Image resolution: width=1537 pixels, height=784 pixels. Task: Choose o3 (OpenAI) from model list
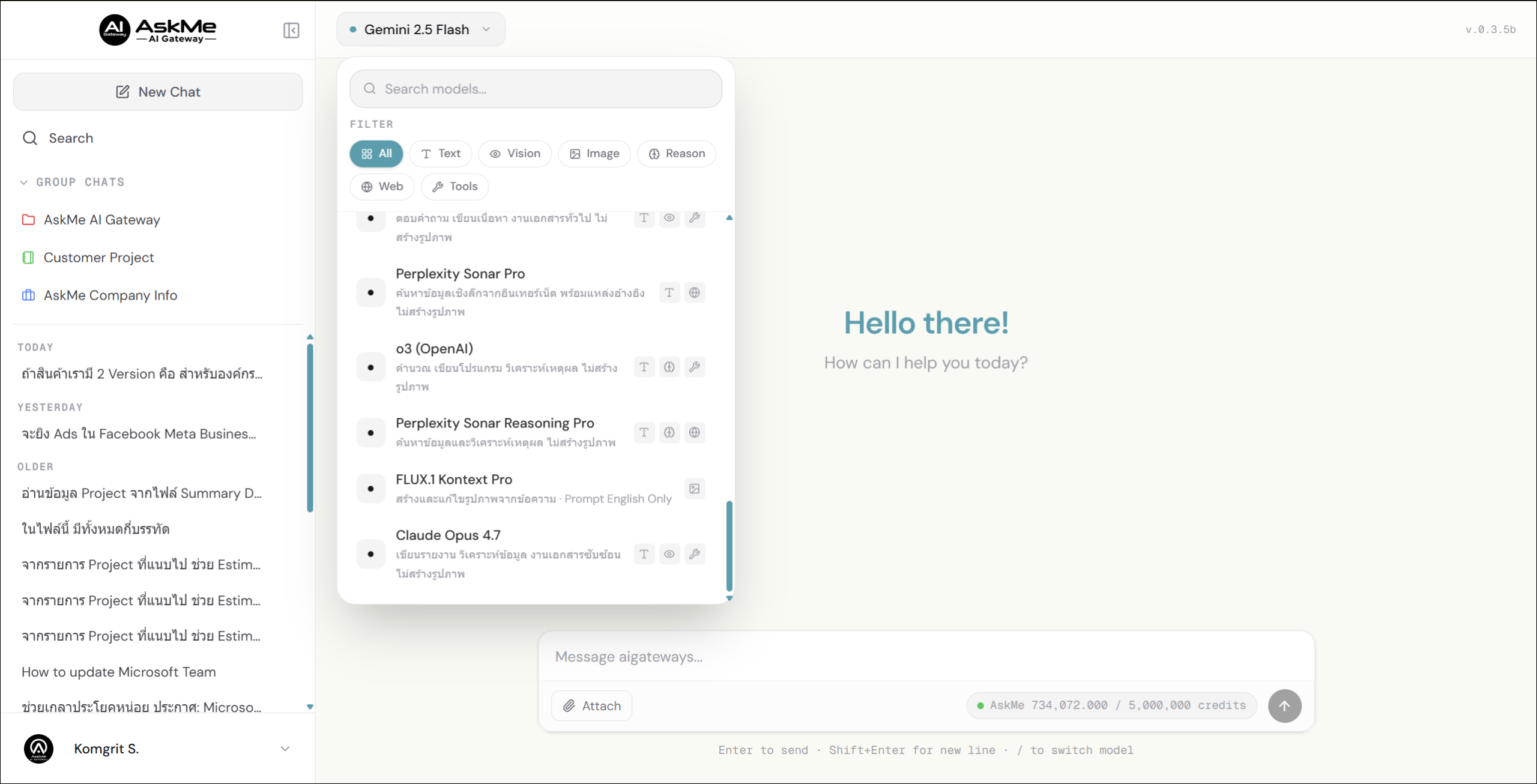coord(531,367)
